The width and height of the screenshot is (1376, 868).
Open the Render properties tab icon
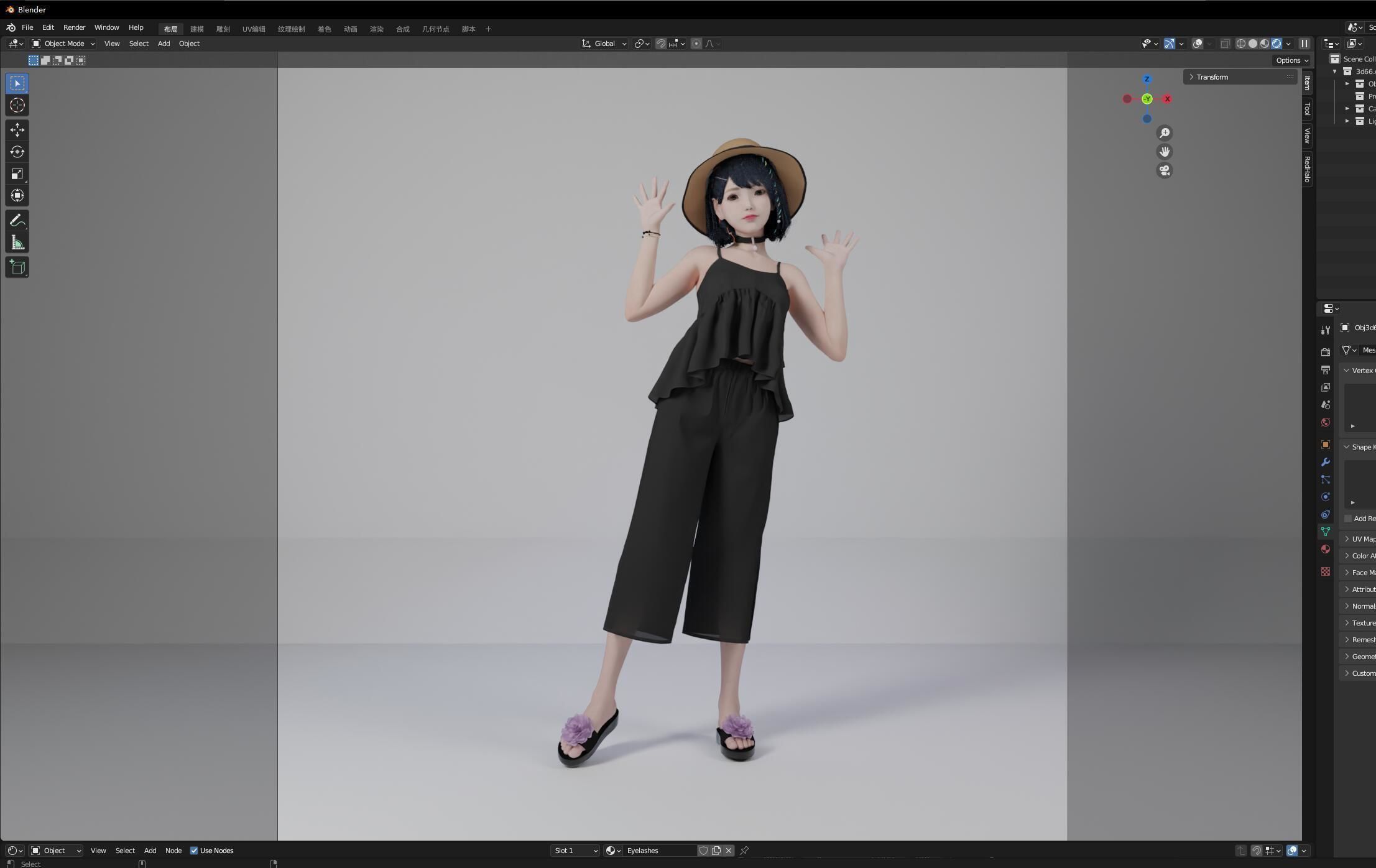click(1325, 352)
